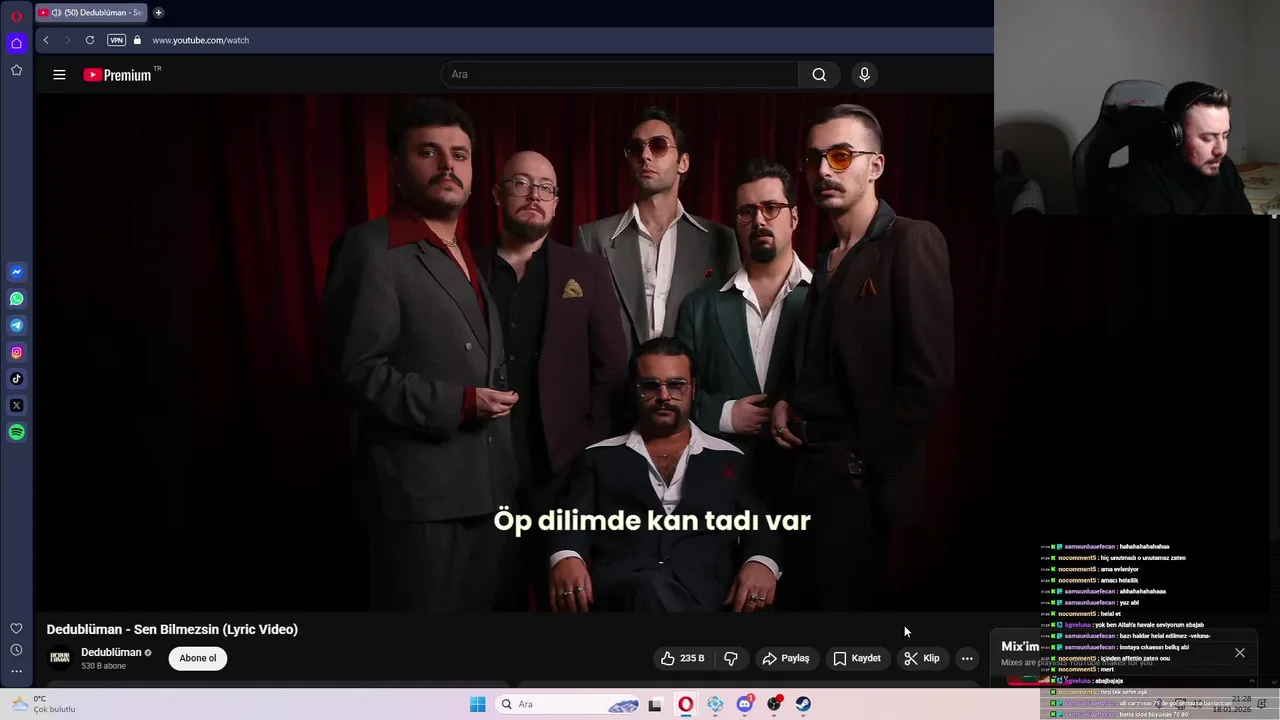This screenshot has width=1280, height=720.
Task: Open the Opera main menu logo
Action: click(17, 17)
